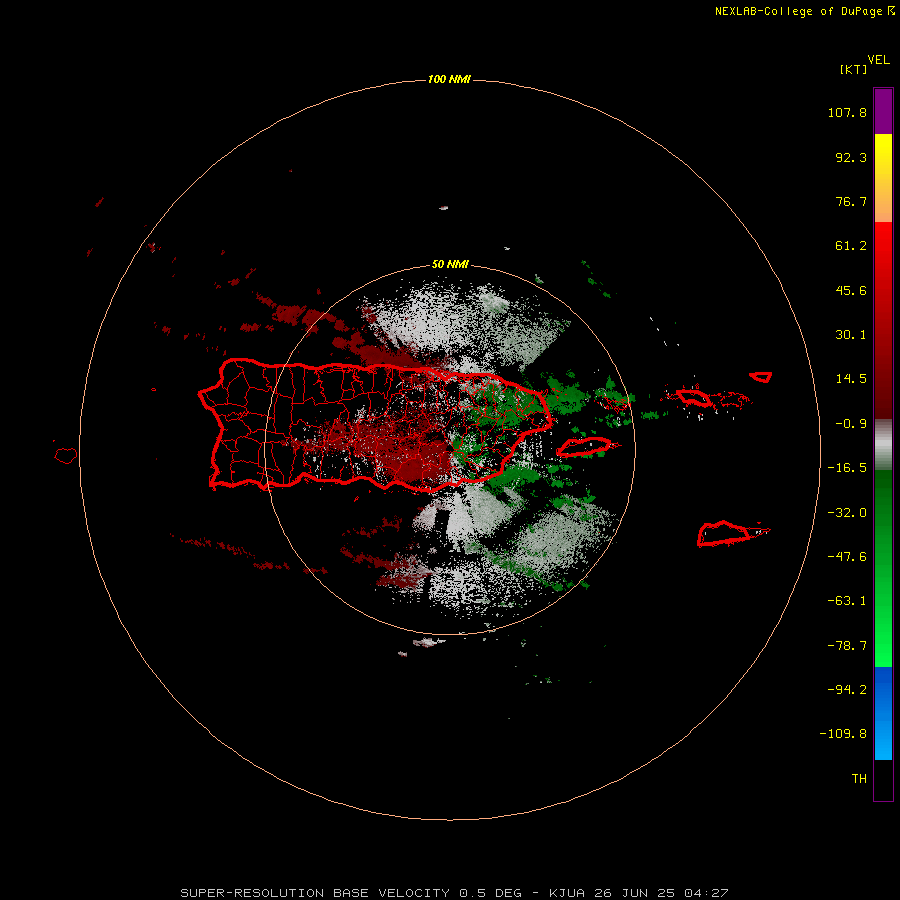
Task: Click the -0.9 legend value
Action: click(x=851, y=424)
